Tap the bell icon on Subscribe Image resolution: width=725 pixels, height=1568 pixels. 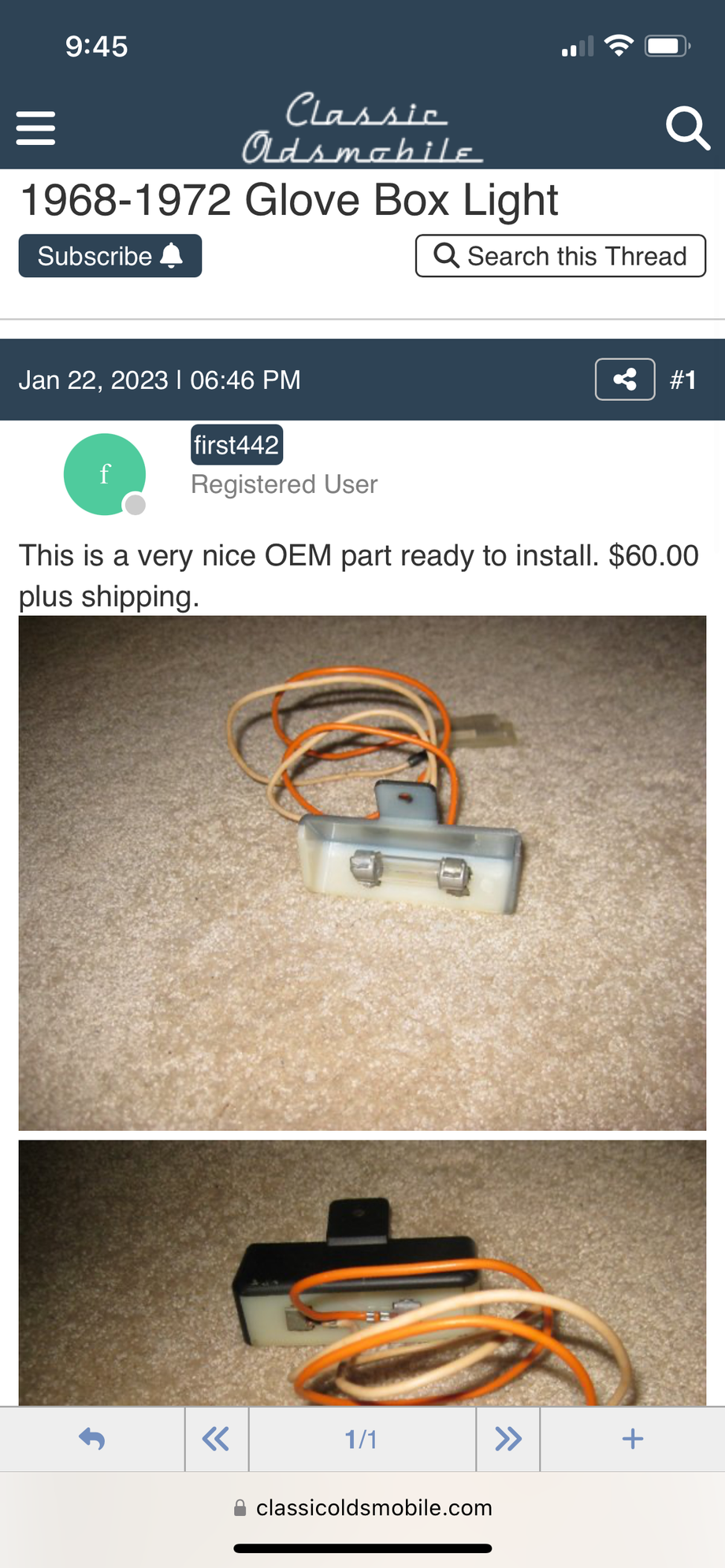[x=172, y=255]
